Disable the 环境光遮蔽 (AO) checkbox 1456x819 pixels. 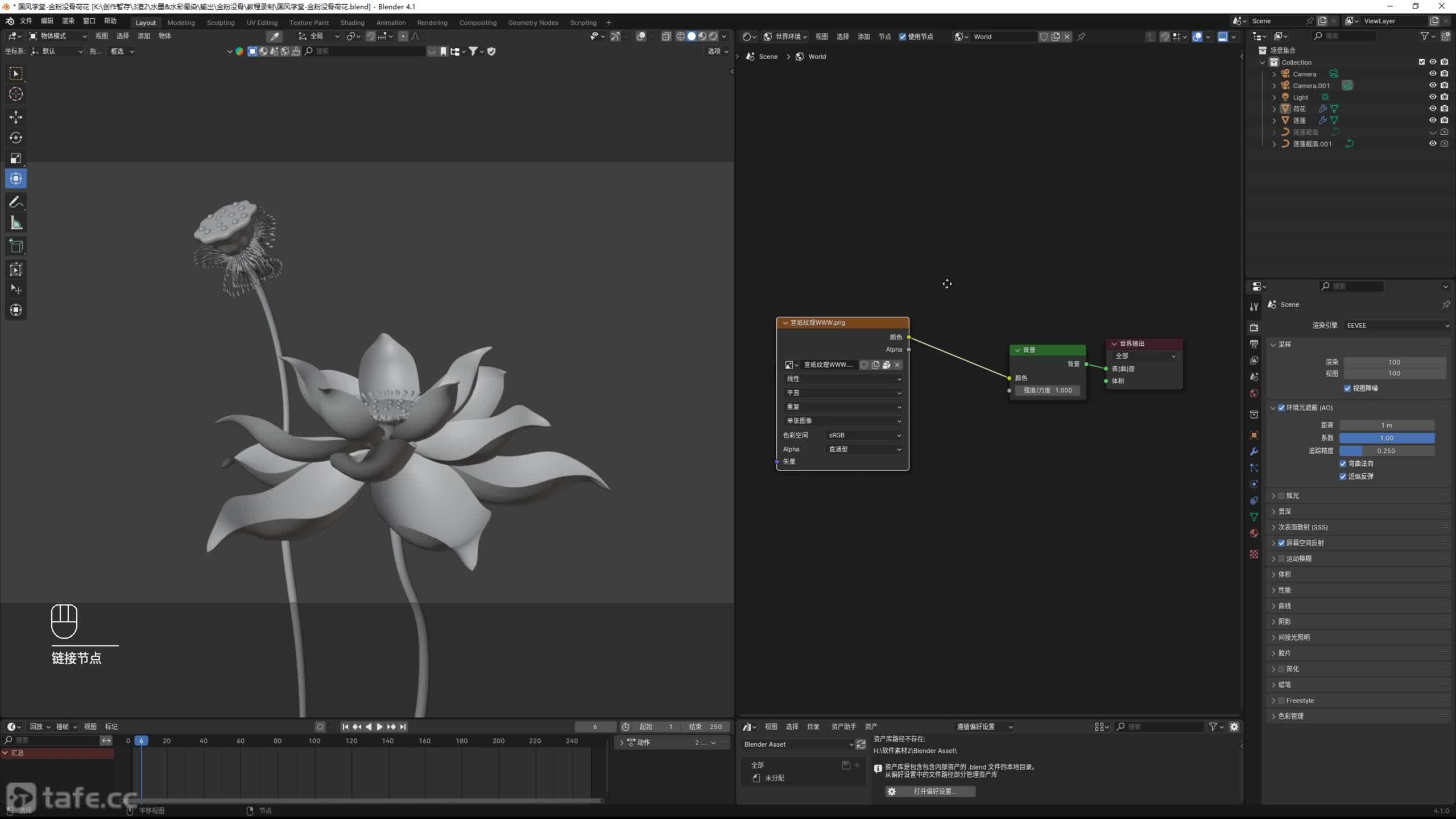pyautogui.click(x=1281, y=408)
